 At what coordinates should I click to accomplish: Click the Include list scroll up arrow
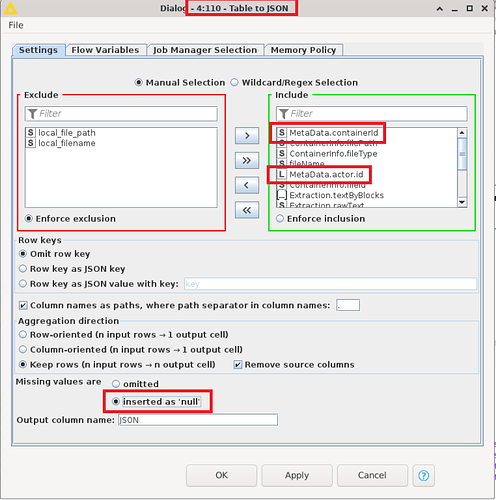coord(462,133)
